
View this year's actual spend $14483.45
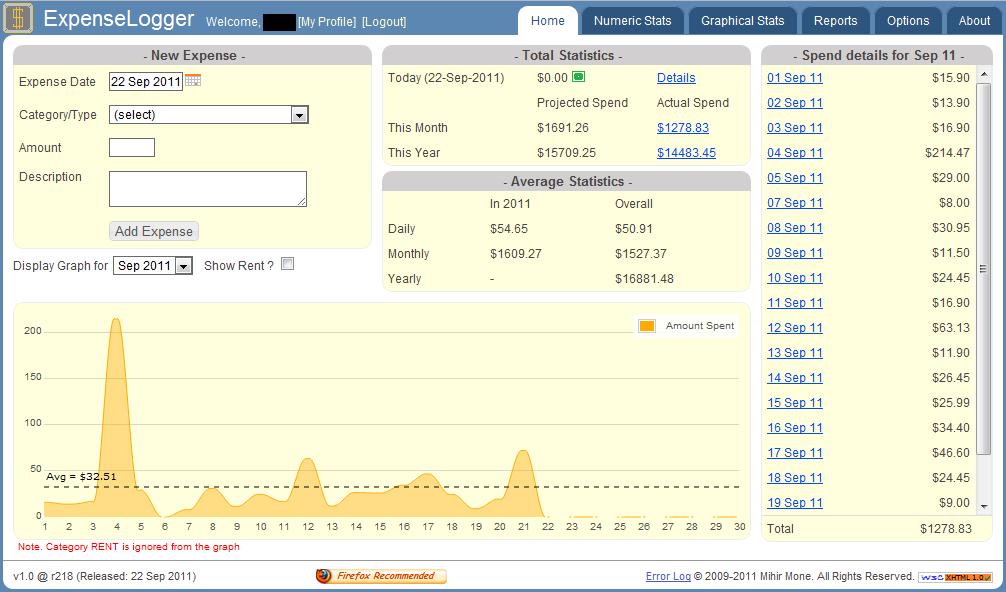tap(686, 153)
